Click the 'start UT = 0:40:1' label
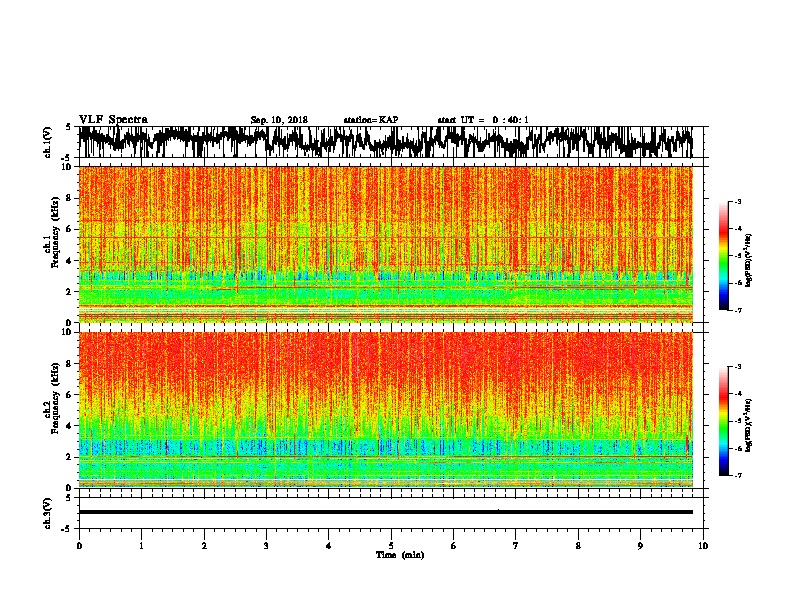 coord(483,120)
